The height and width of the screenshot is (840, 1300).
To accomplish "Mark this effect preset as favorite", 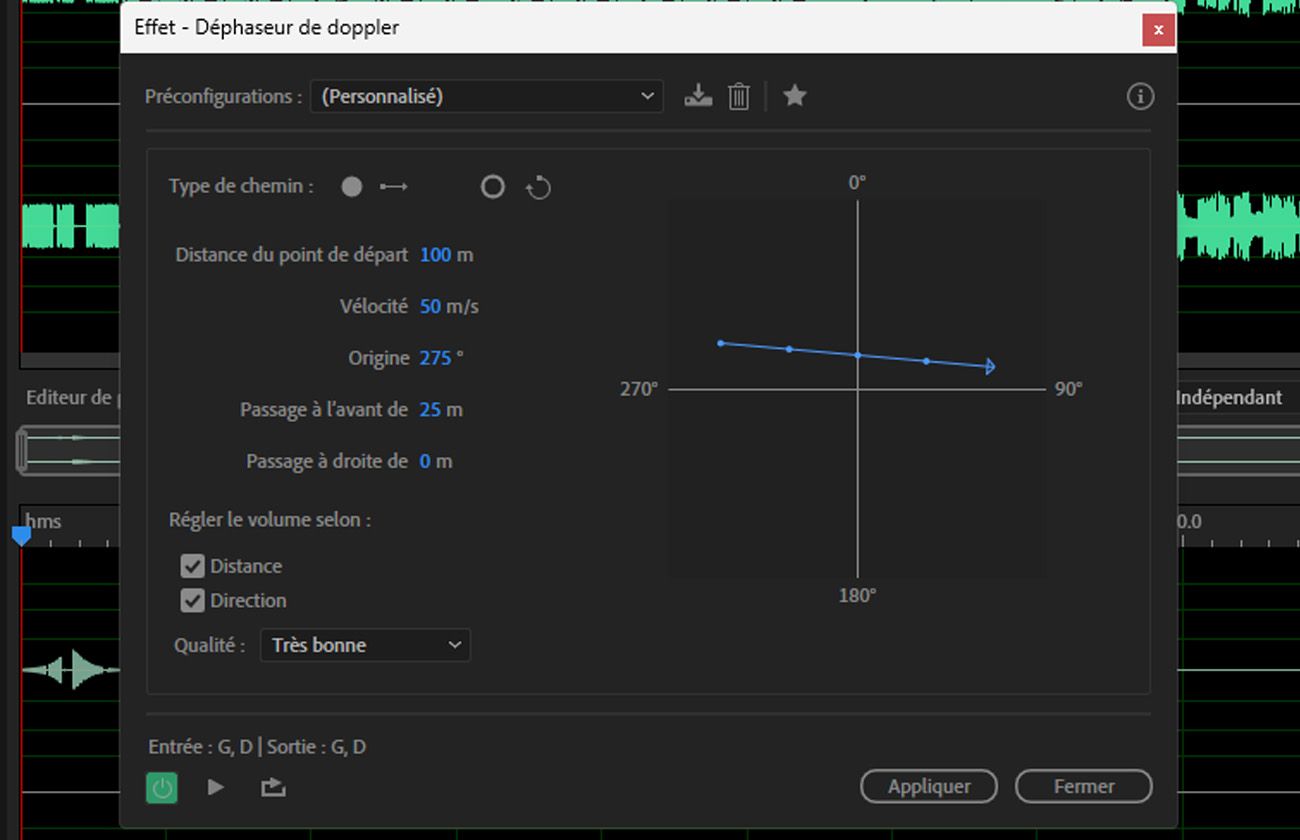I will pos(794,95).
